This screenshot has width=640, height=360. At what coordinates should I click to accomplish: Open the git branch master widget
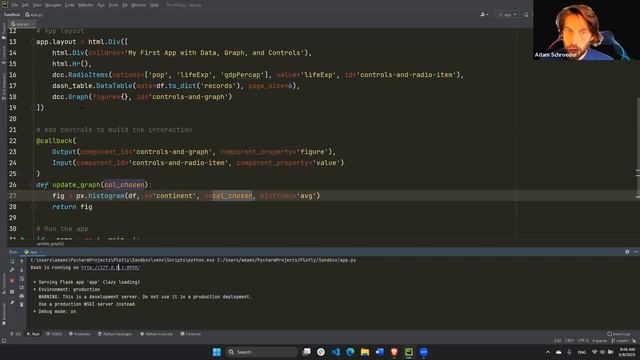pos(620,341)
